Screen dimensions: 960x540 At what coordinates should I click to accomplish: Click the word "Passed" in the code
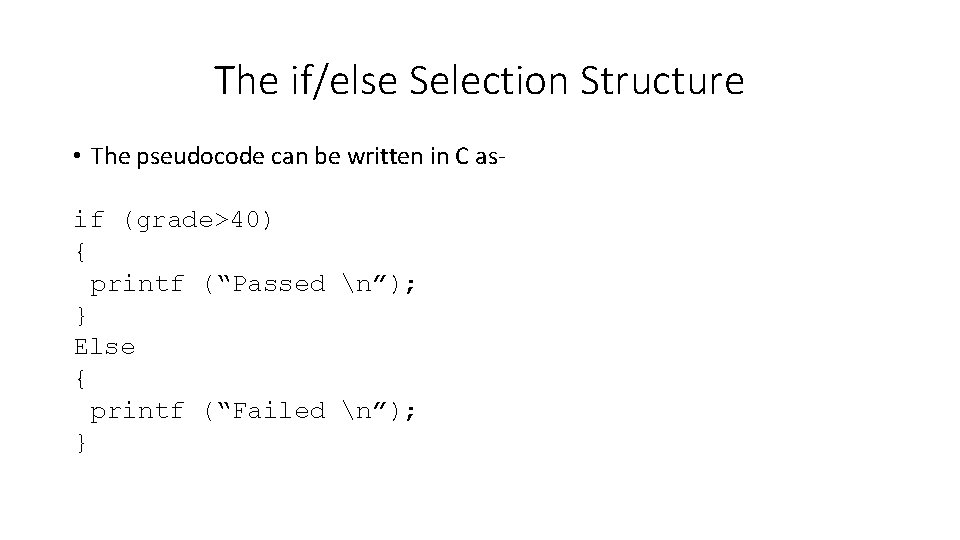tap(279, 284)
